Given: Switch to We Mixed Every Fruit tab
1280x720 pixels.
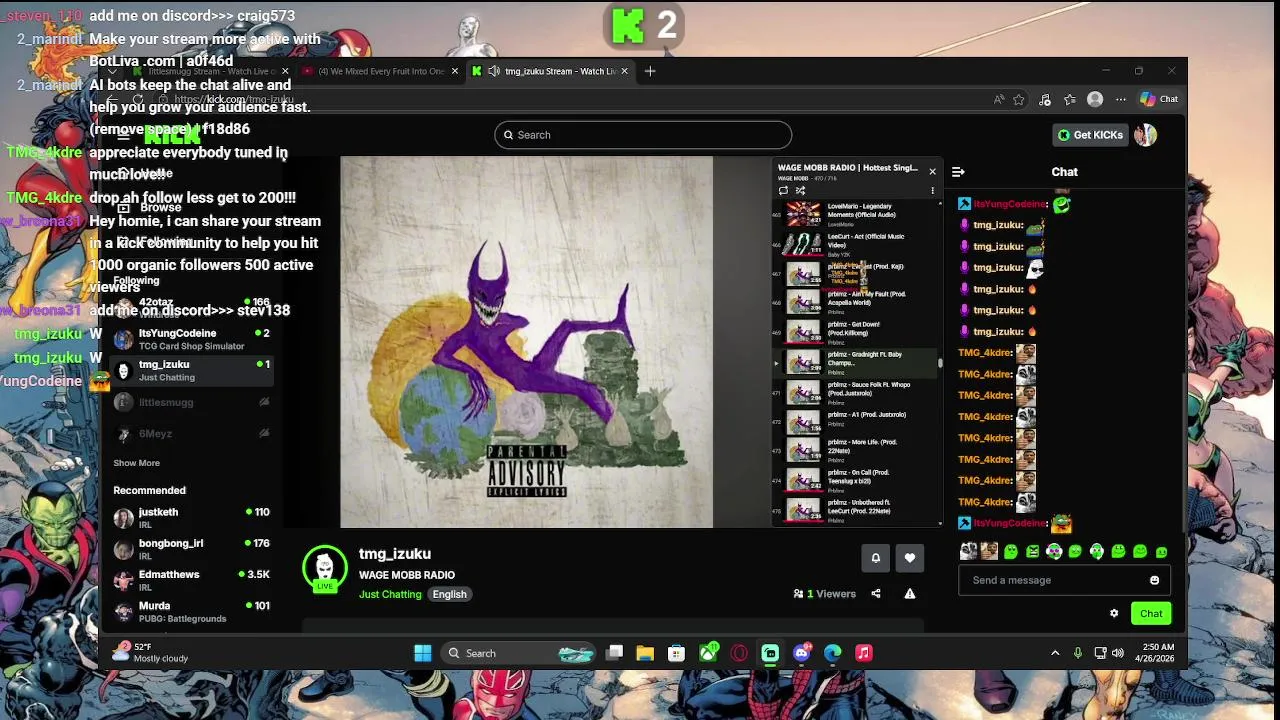Looking at the screenshot, I should click(380, 71).
